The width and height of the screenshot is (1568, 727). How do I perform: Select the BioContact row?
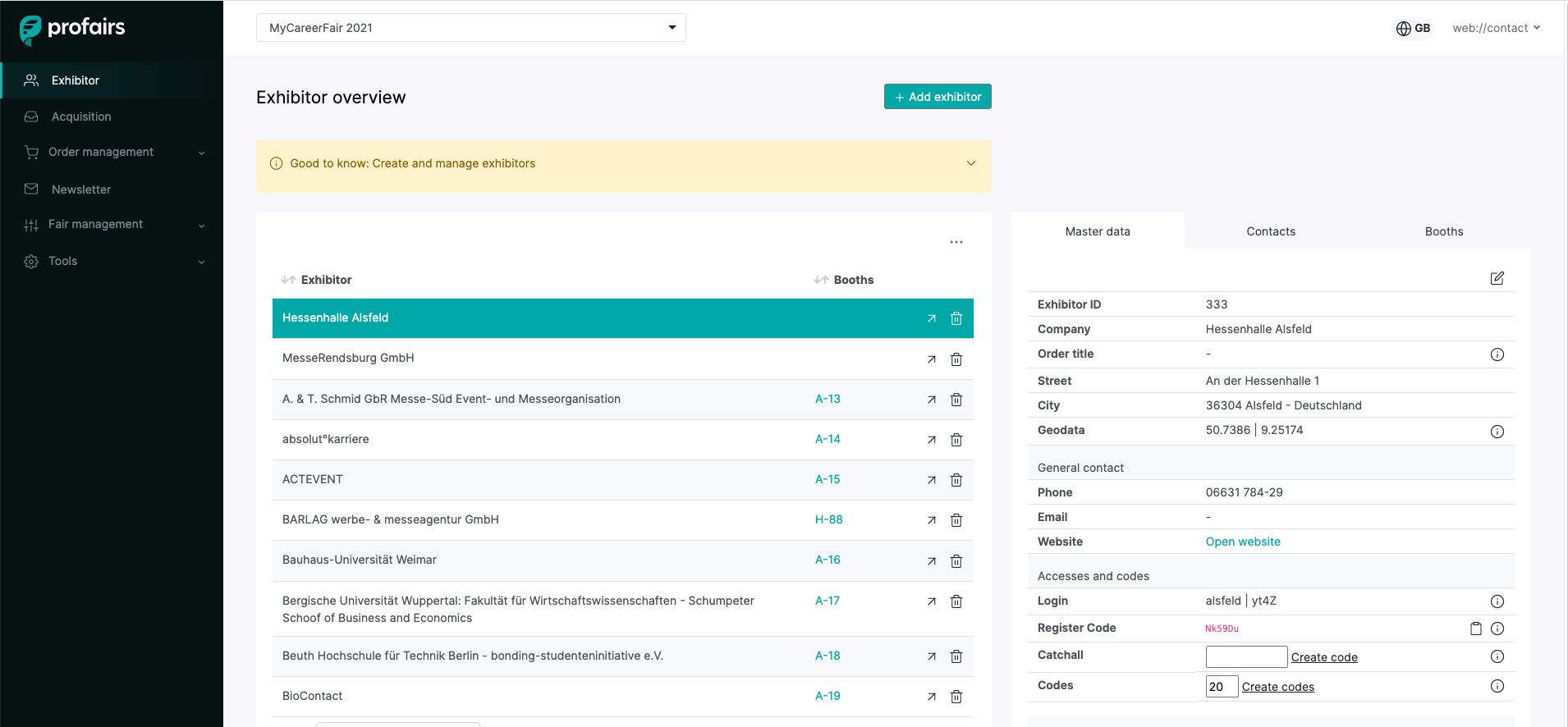623,696
